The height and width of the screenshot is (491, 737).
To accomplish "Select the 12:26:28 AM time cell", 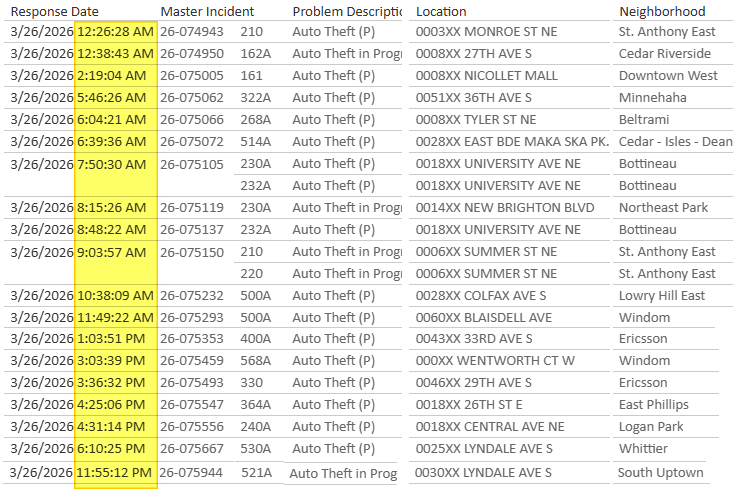I will point(115,31).
